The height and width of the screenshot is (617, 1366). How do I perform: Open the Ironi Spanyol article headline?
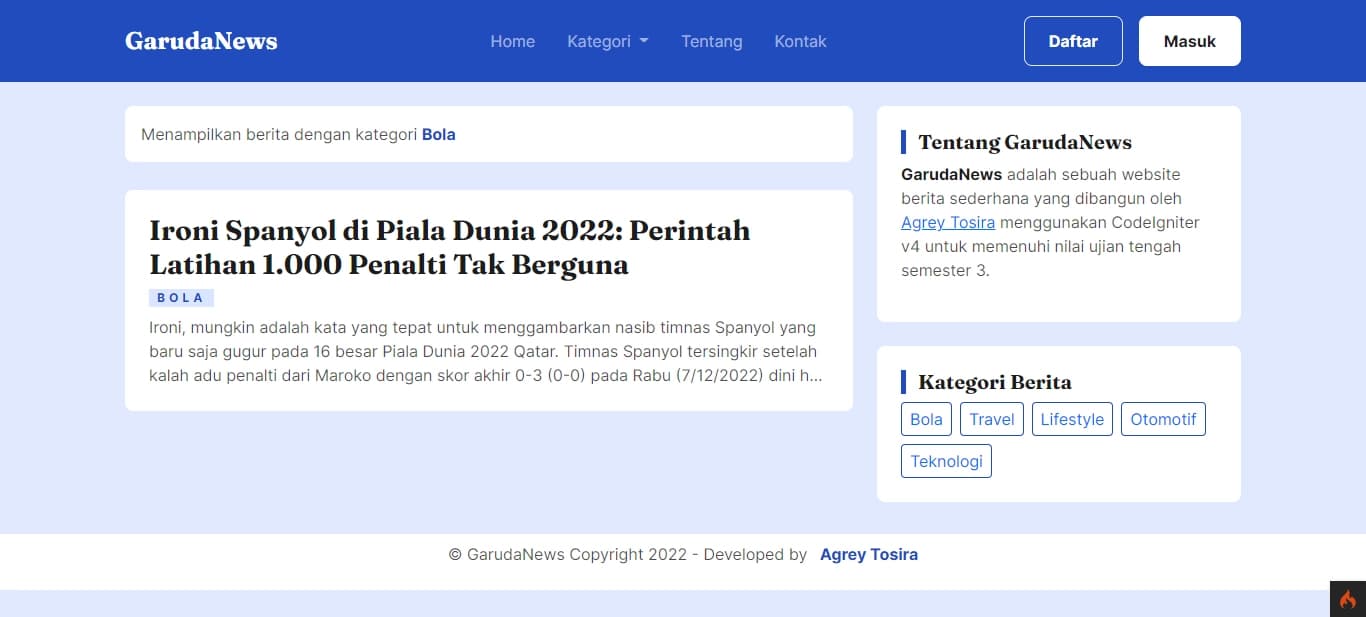pos(449,247)
